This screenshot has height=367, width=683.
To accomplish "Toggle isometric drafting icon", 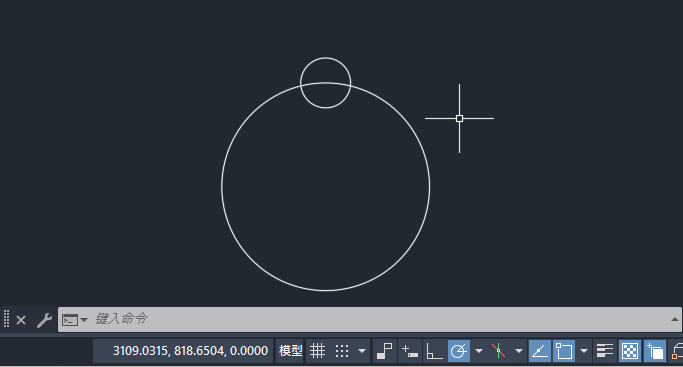I will [x=499, y=351].
